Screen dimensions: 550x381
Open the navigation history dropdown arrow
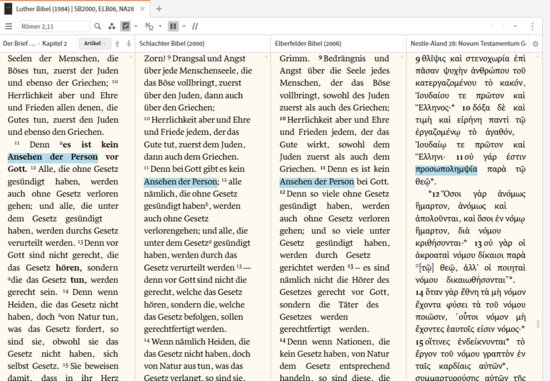pyautogui.click(x=515, y=26)
